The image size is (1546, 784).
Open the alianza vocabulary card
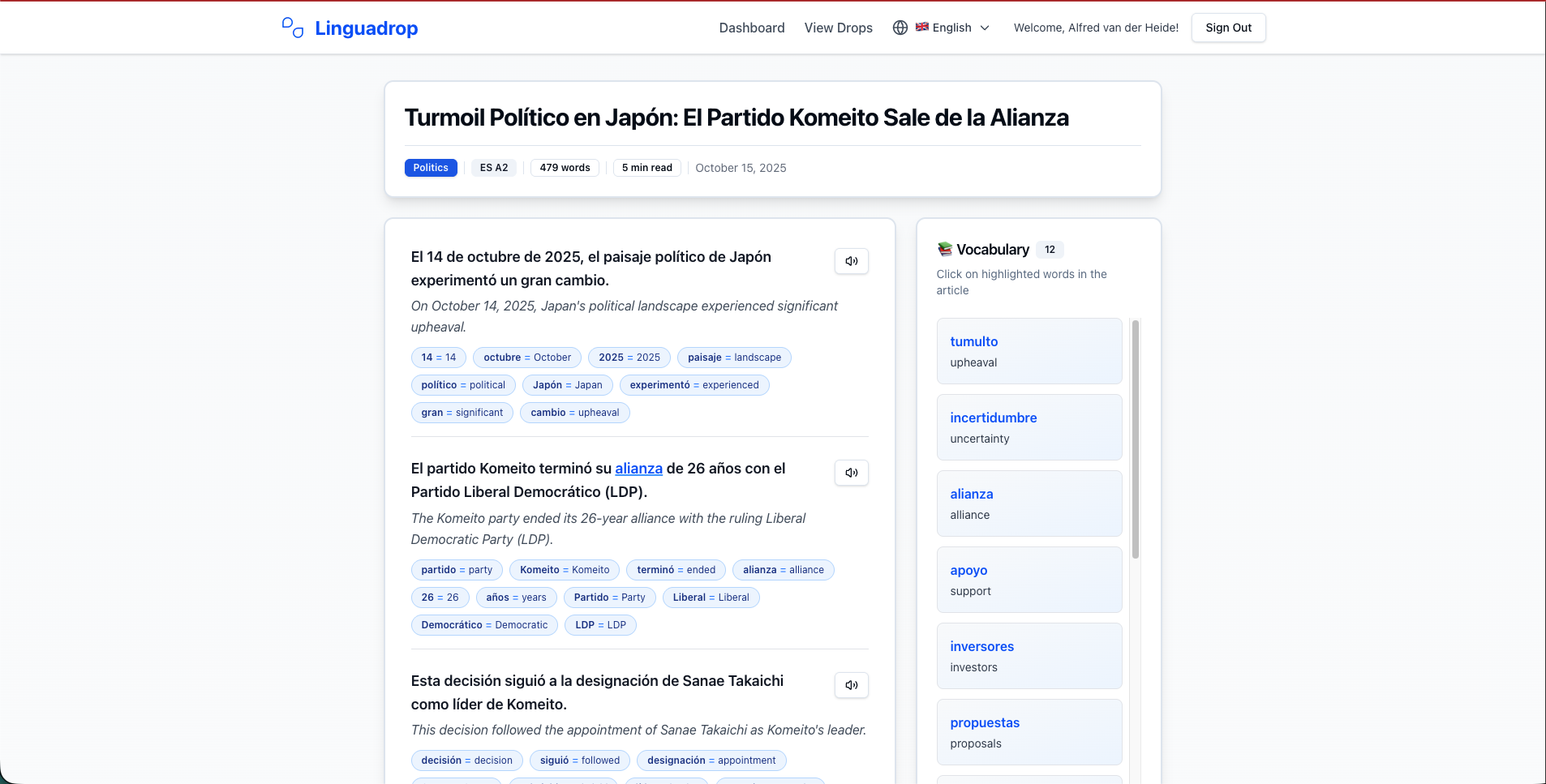coord(1029,503)
